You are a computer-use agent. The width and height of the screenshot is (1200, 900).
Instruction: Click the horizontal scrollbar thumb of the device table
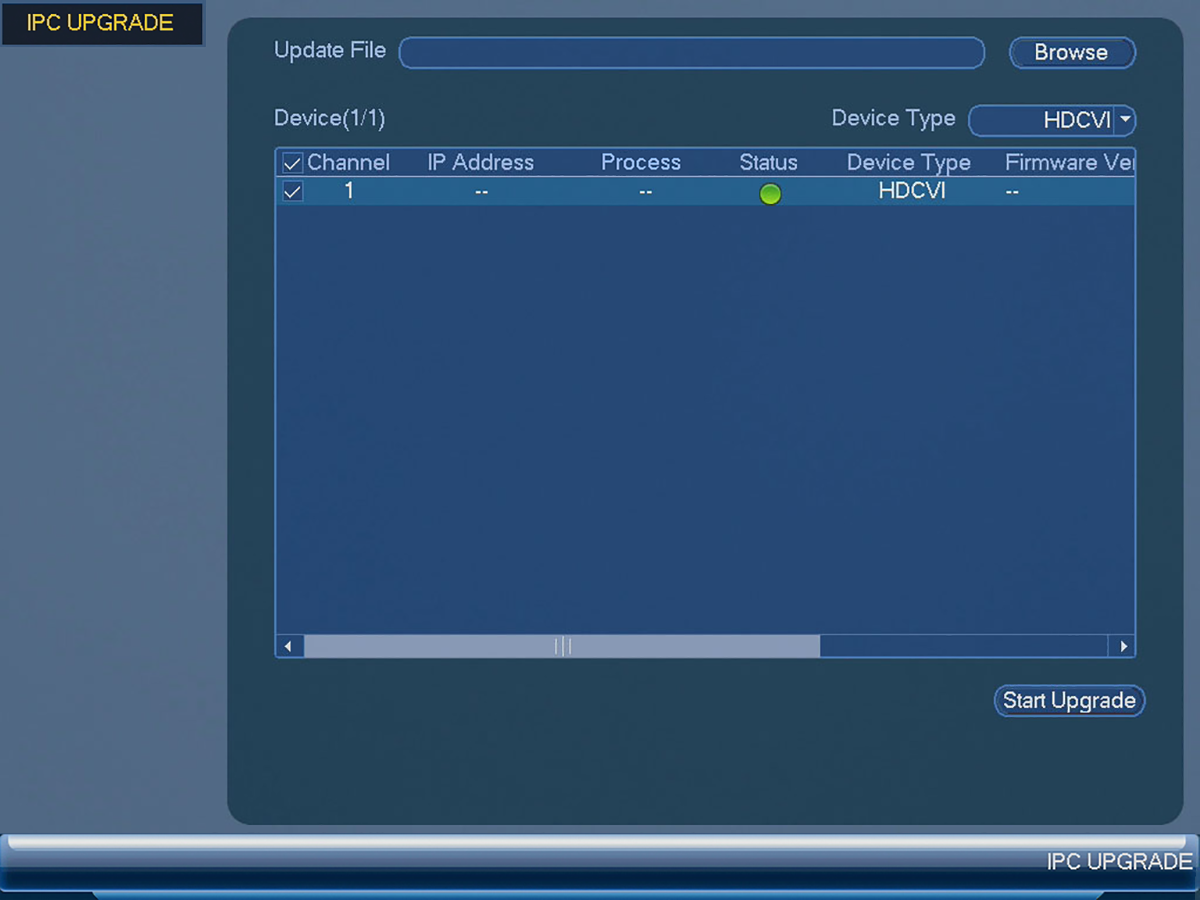(562, 646)
